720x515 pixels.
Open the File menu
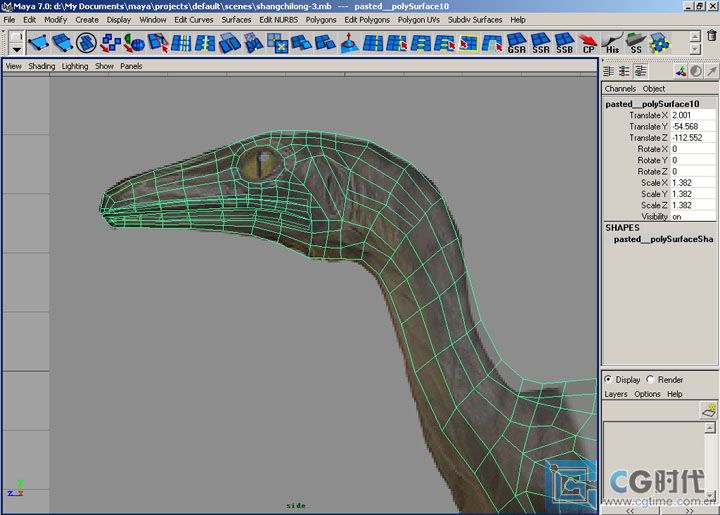9,20
